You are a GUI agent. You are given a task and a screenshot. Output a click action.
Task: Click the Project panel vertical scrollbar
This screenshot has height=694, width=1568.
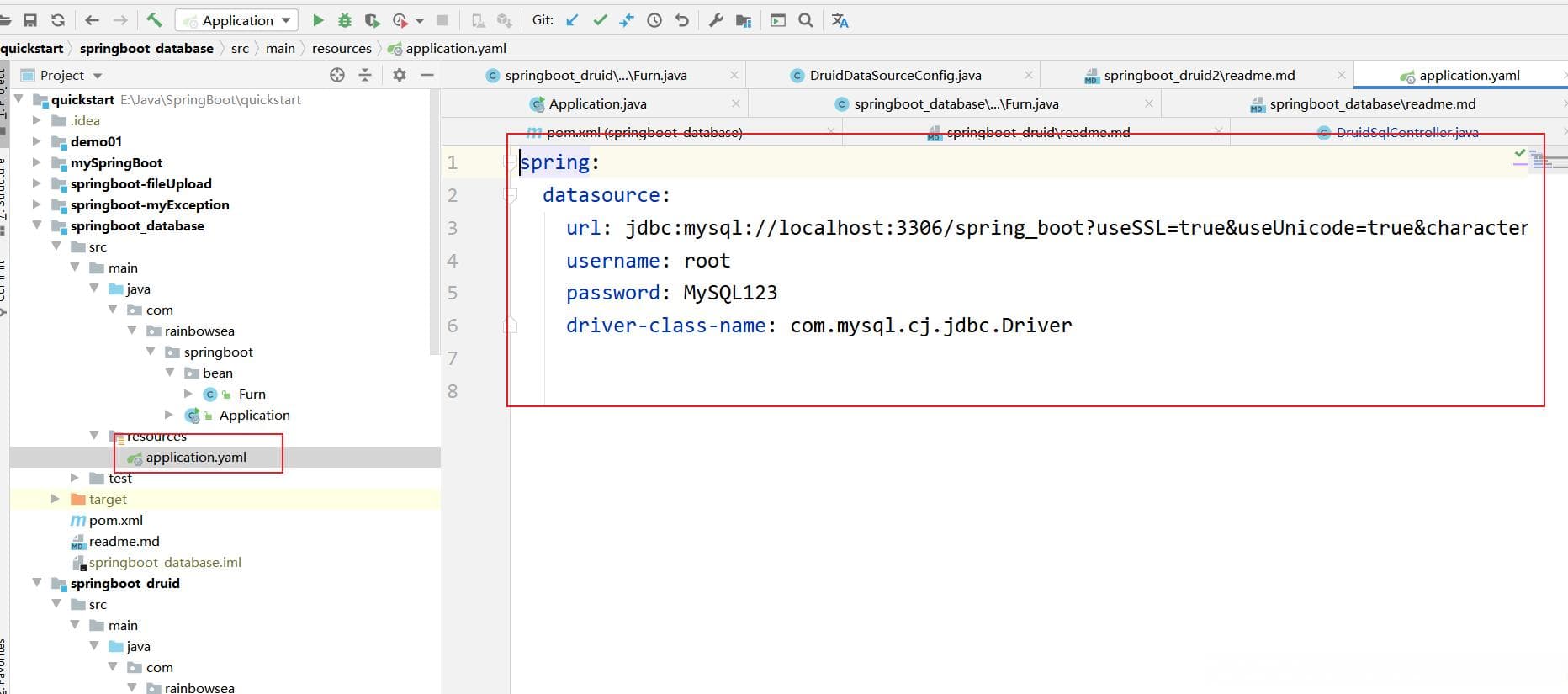[x=434, y=222]
